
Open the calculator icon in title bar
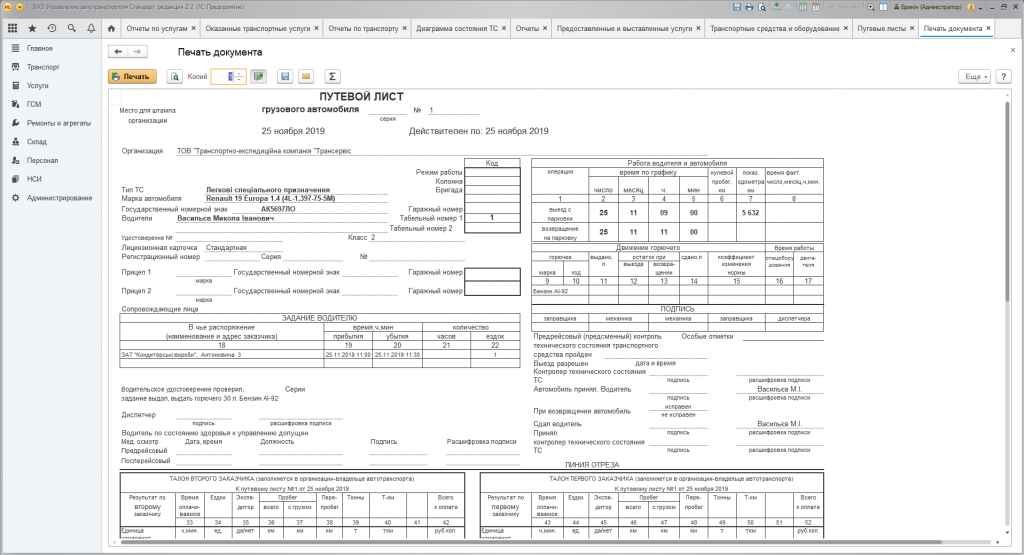coord(803,7)
